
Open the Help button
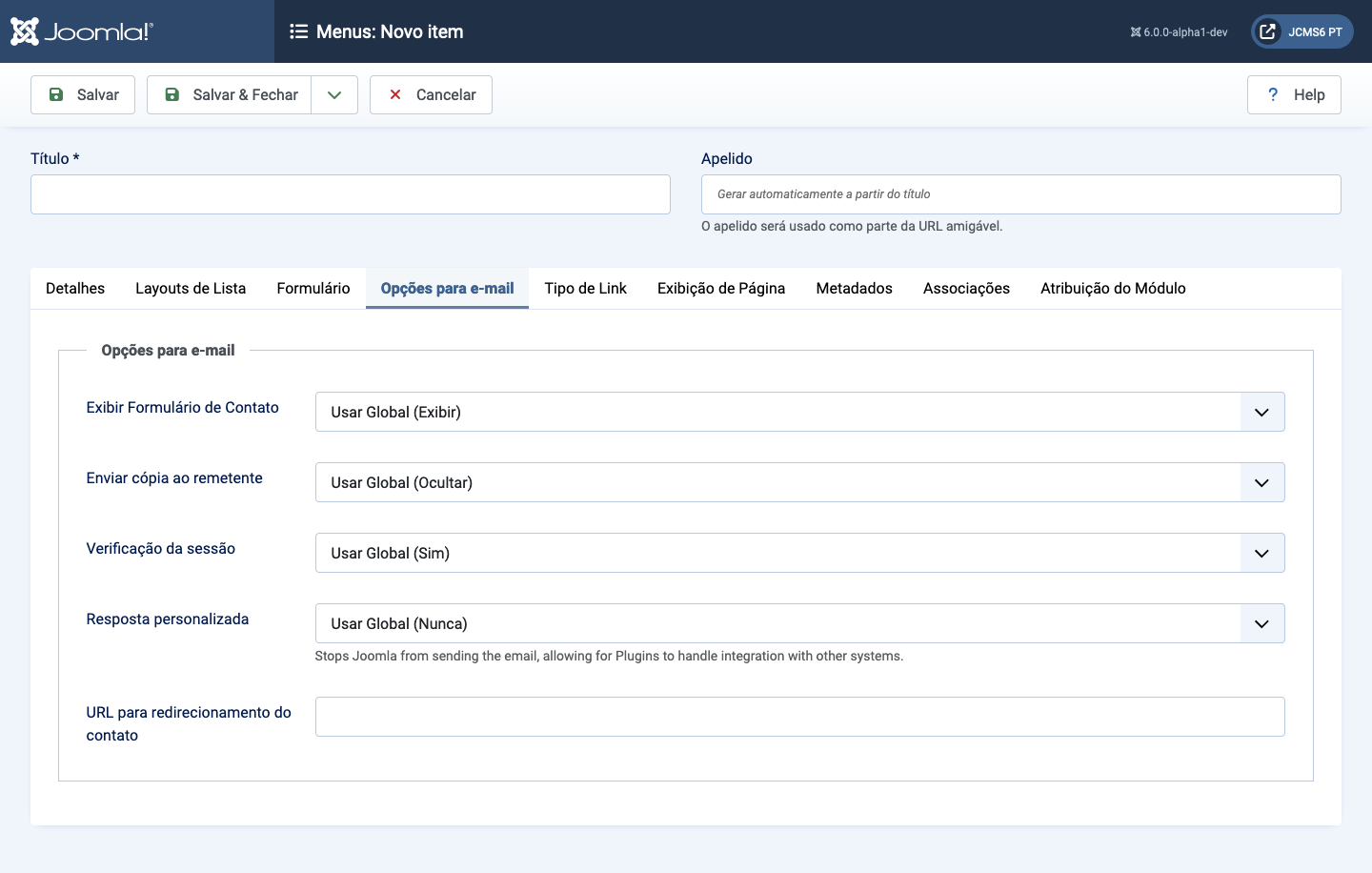[1294, 94]
